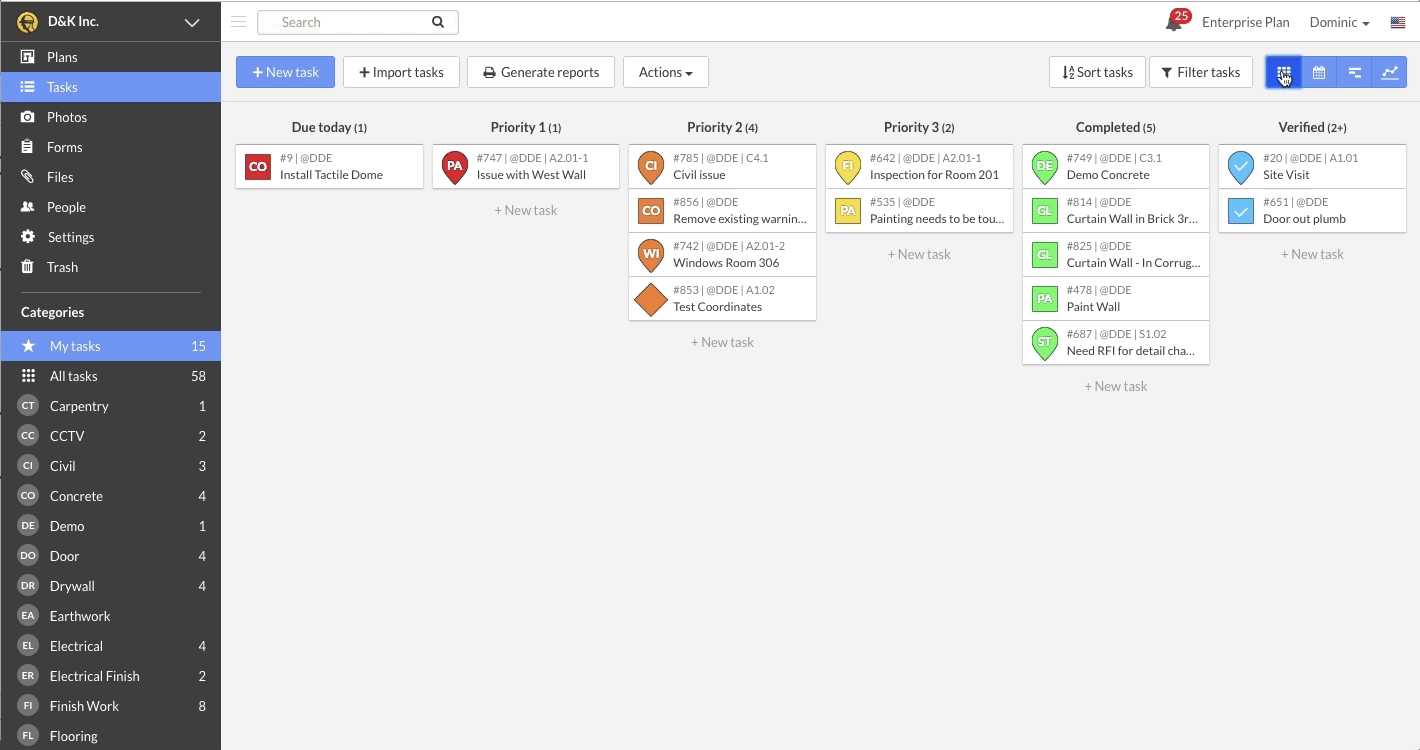This screenshot has width=1420, height=750.
Task: Click the red PA marker on Issue with West Wall
Action: pyautogui.click(x=455, y=167)
